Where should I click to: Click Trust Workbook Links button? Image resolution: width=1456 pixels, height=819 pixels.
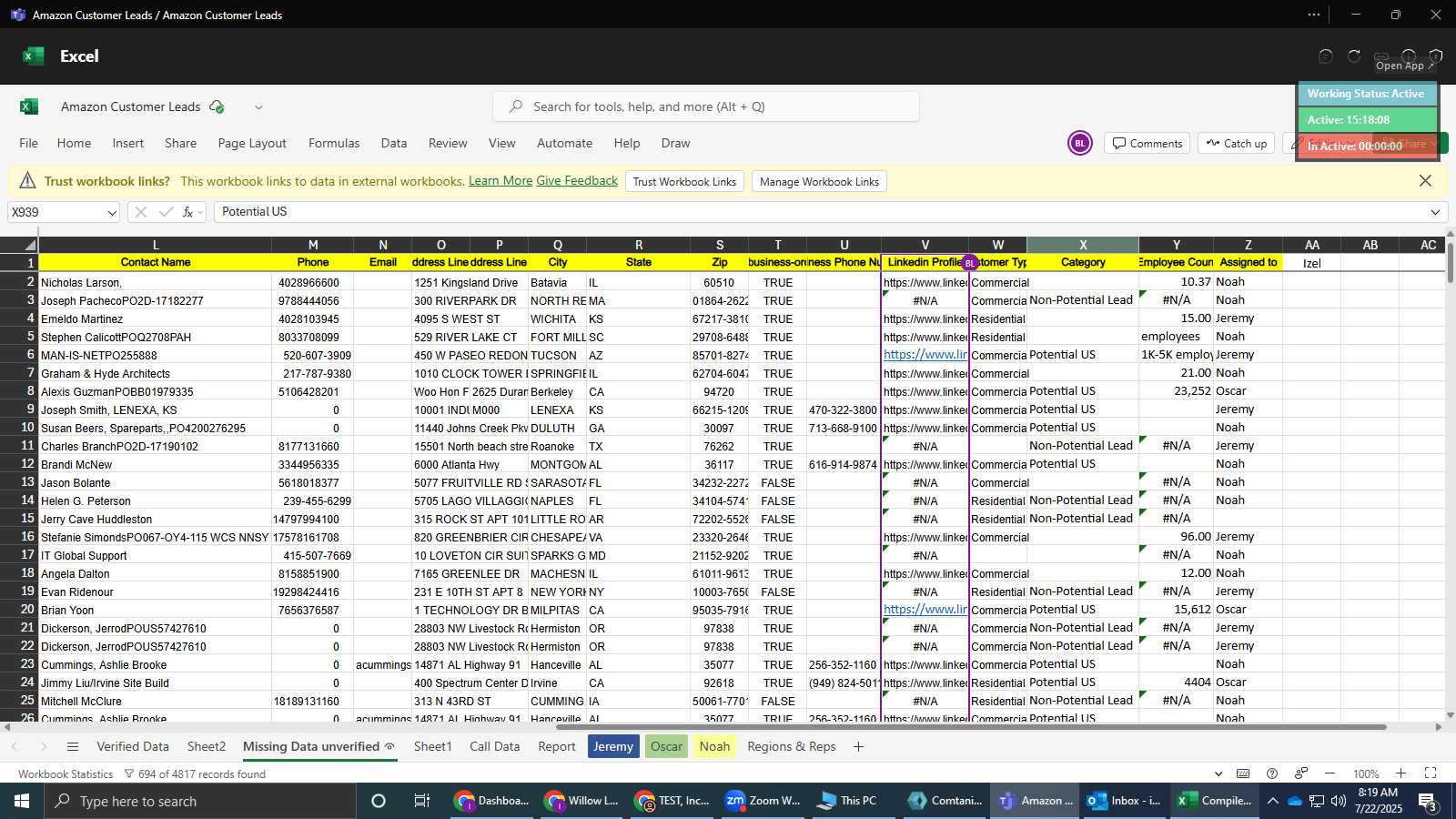point(684,182)
